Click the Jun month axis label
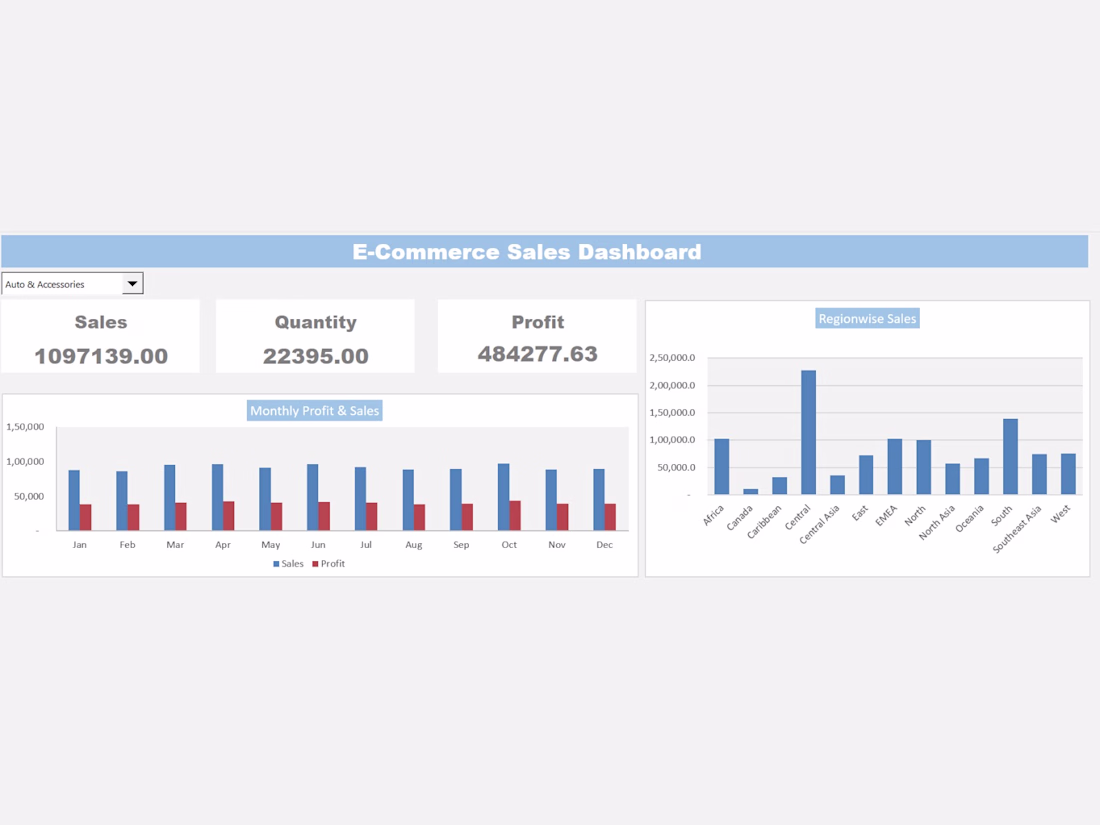The height and width of the screenshot is (825, 1100). pos(318,544)
